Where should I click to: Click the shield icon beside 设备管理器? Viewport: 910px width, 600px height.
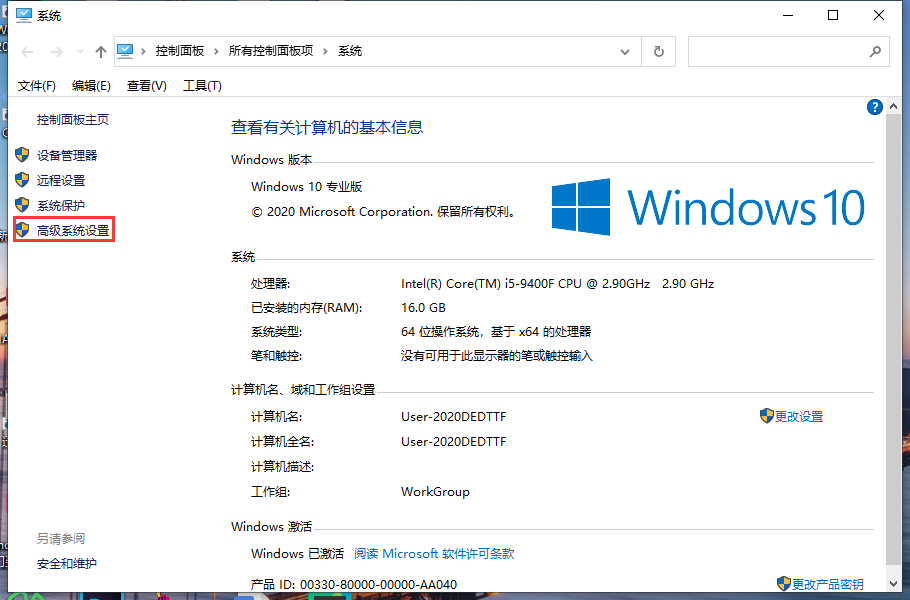22,155
